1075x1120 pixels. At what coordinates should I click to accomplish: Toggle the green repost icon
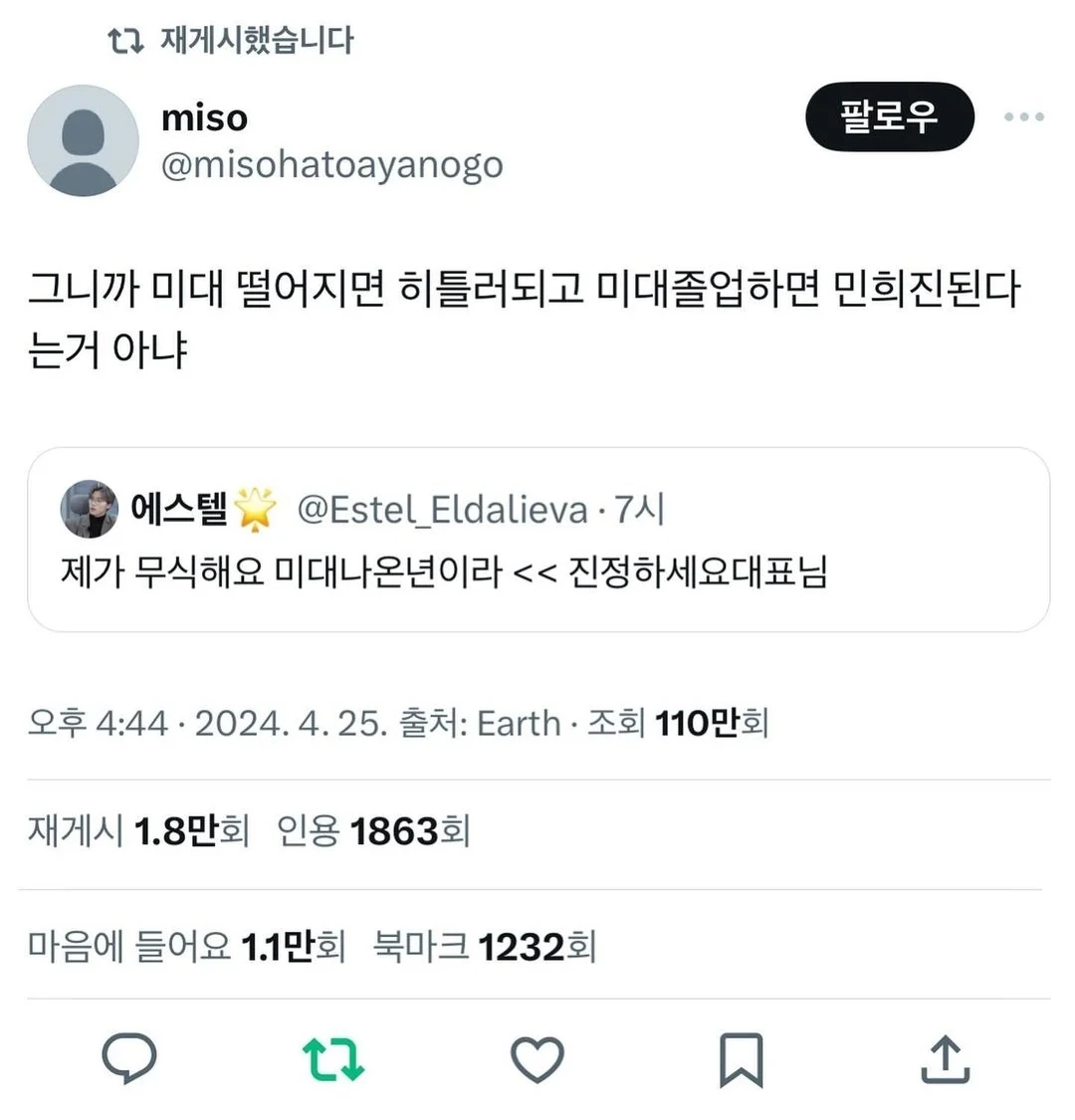click(x=333, y=1058)
